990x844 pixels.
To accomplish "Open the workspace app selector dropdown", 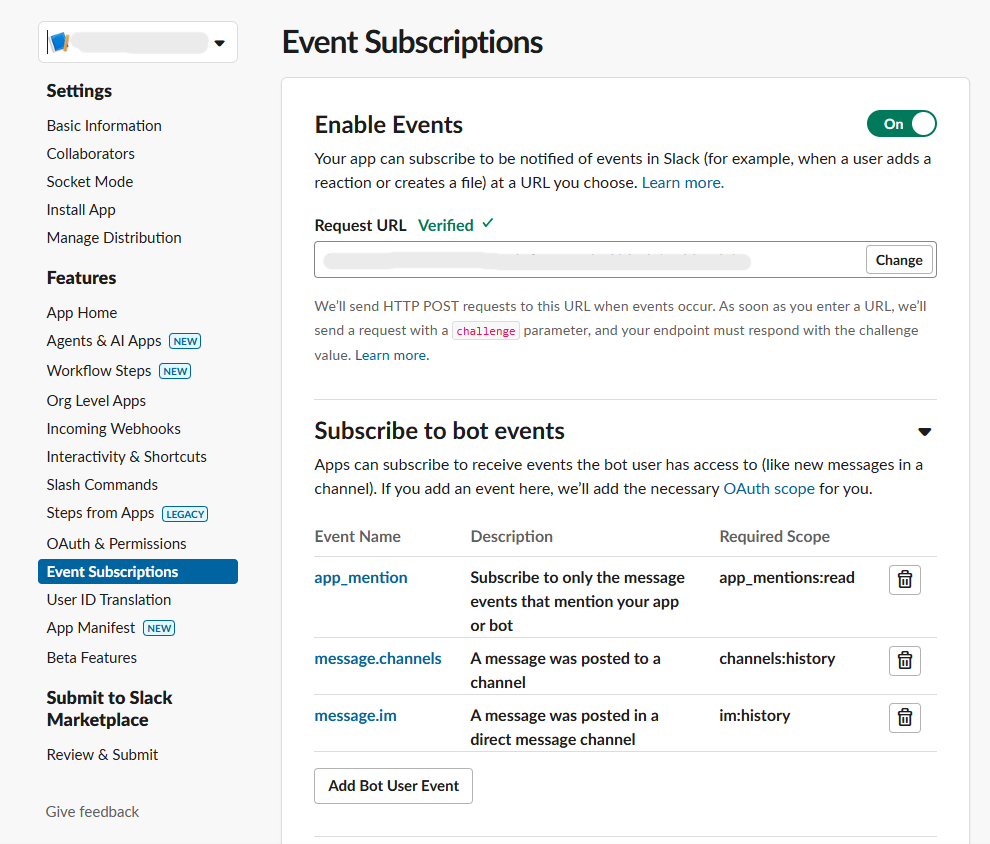I will [219, 43].
